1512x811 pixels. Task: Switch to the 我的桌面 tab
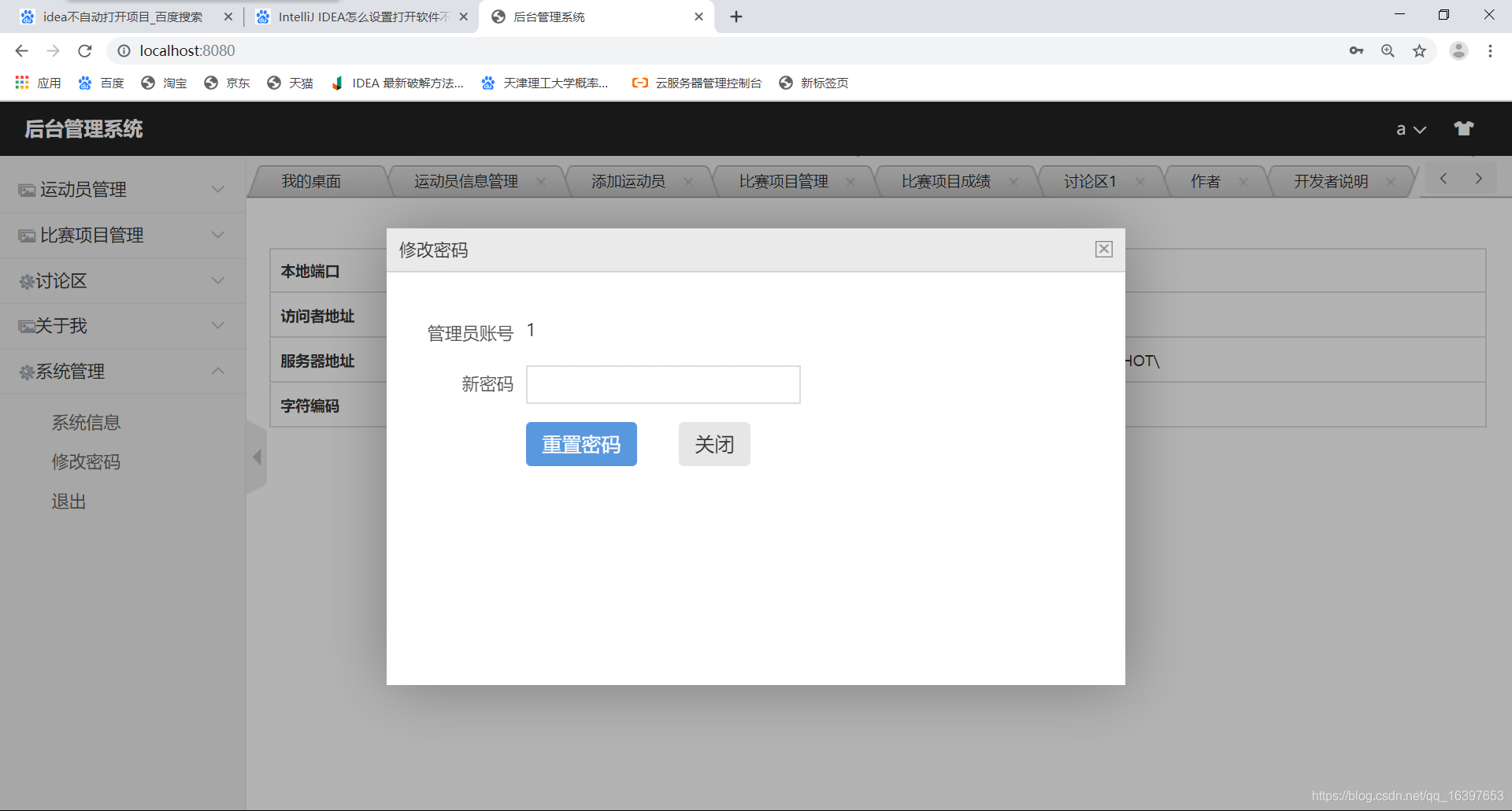(x=312, y=181)
